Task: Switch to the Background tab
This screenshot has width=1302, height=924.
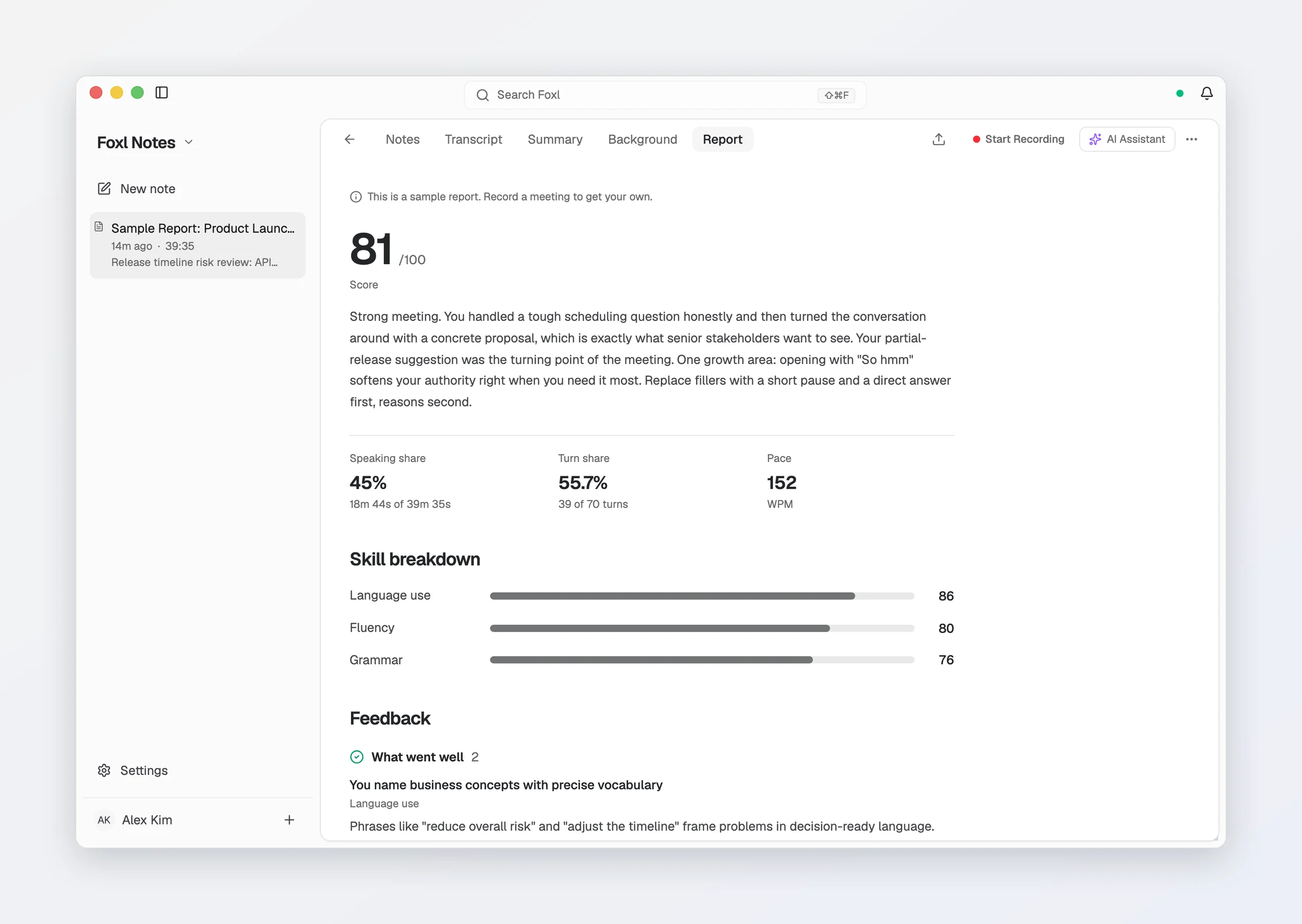Action: coord(642,139)
